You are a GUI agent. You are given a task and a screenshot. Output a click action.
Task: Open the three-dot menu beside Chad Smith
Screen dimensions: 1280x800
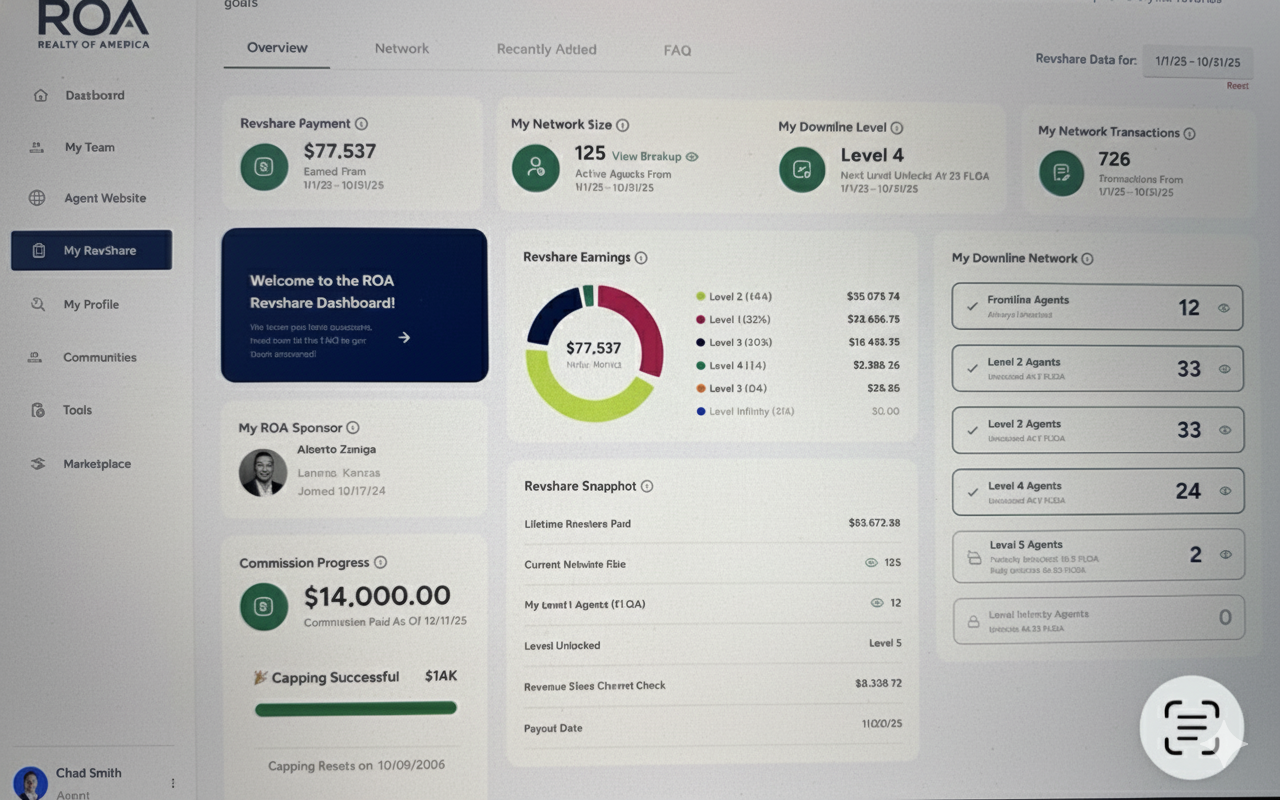click(173, 783)
